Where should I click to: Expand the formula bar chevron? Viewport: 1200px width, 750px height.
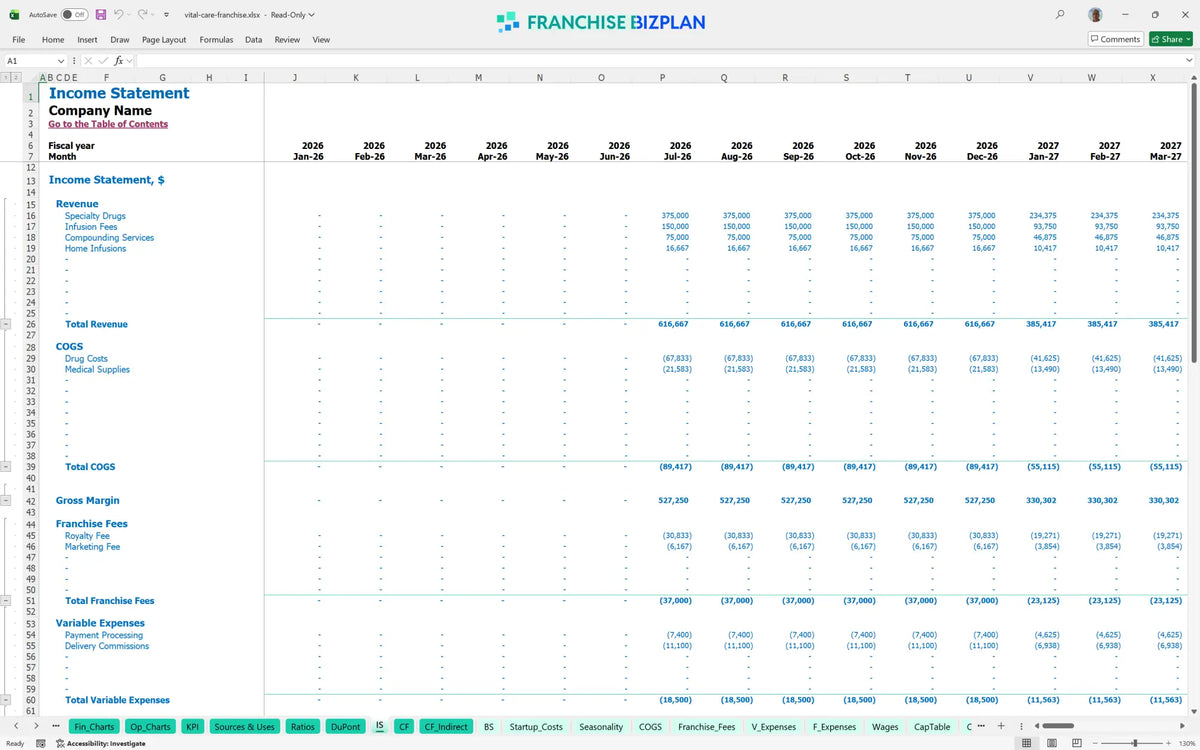pyautogui.click(x=1189, y=61)
